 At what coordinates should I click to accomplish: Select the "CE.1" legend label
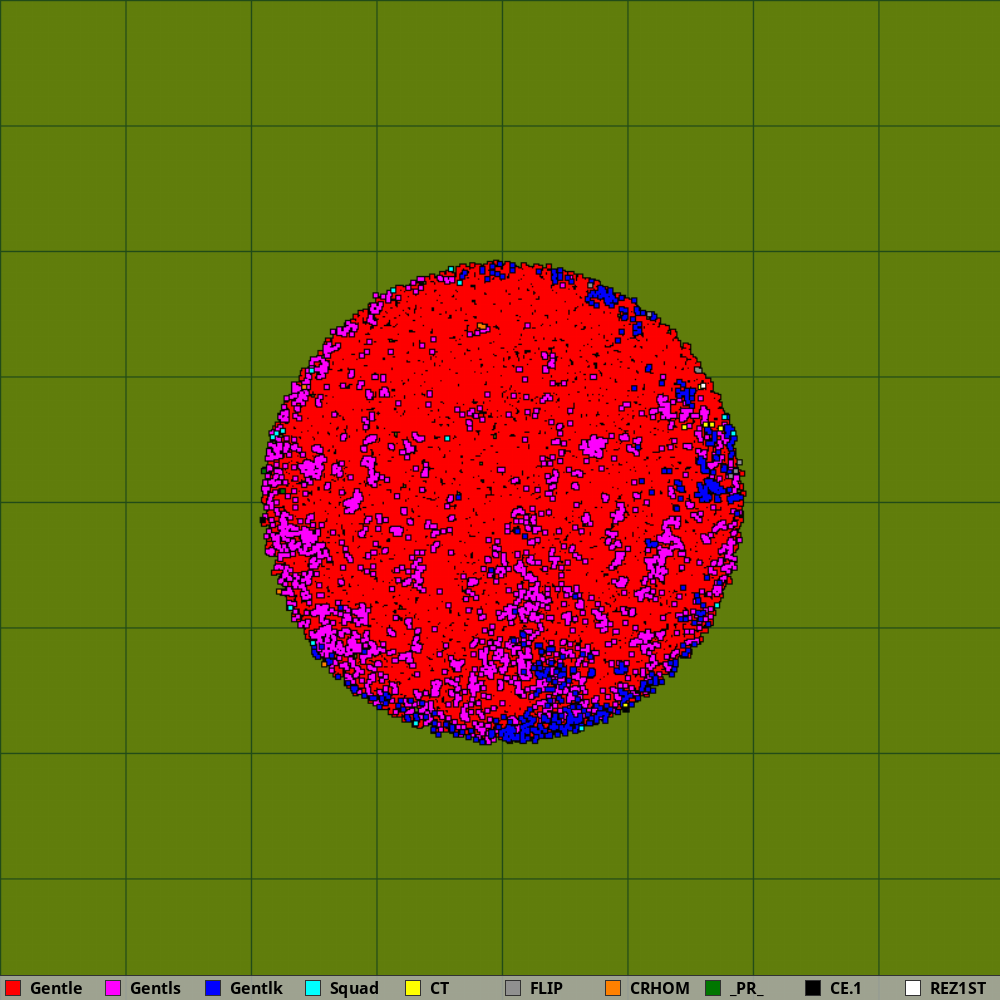[x=846, y=988]
